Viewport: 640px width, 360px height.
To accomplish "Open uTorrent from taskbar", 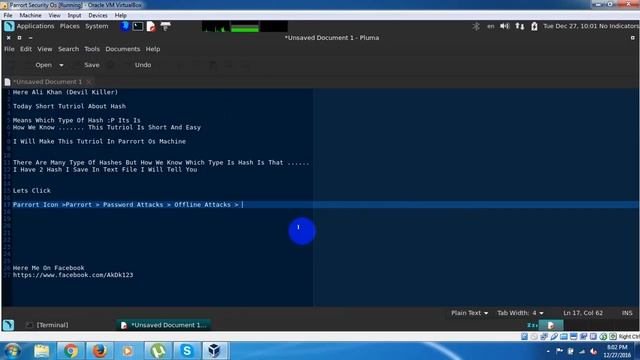I will click(x=158, y=351).
